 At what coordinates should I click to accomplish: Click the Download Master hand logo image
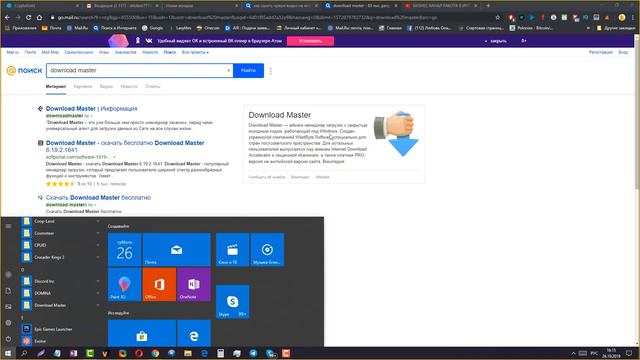tap(396, 134)
